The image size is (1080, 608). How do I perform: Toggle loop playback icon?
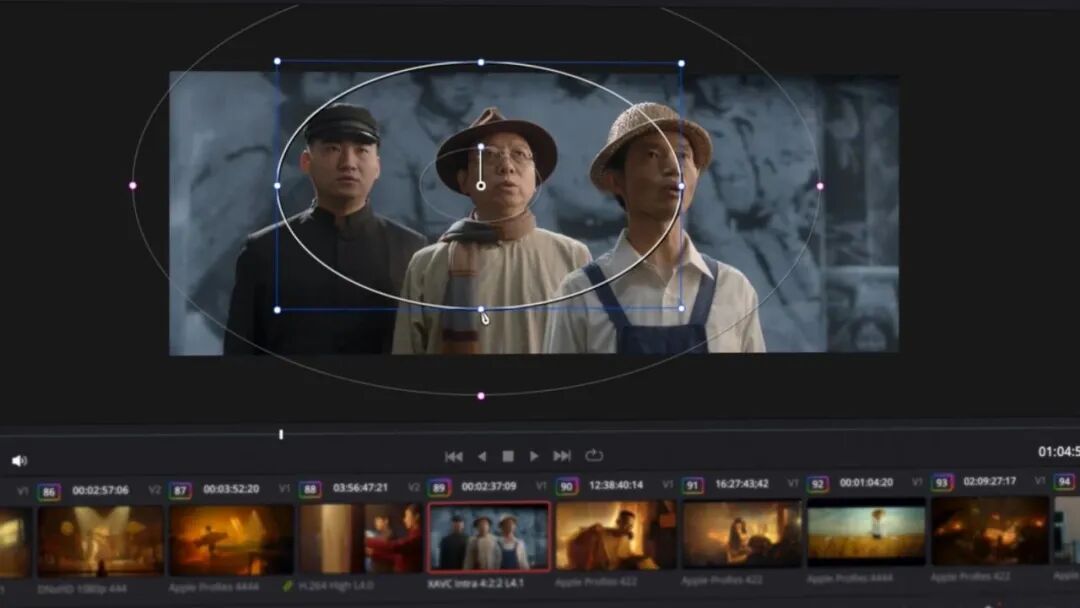594,456
